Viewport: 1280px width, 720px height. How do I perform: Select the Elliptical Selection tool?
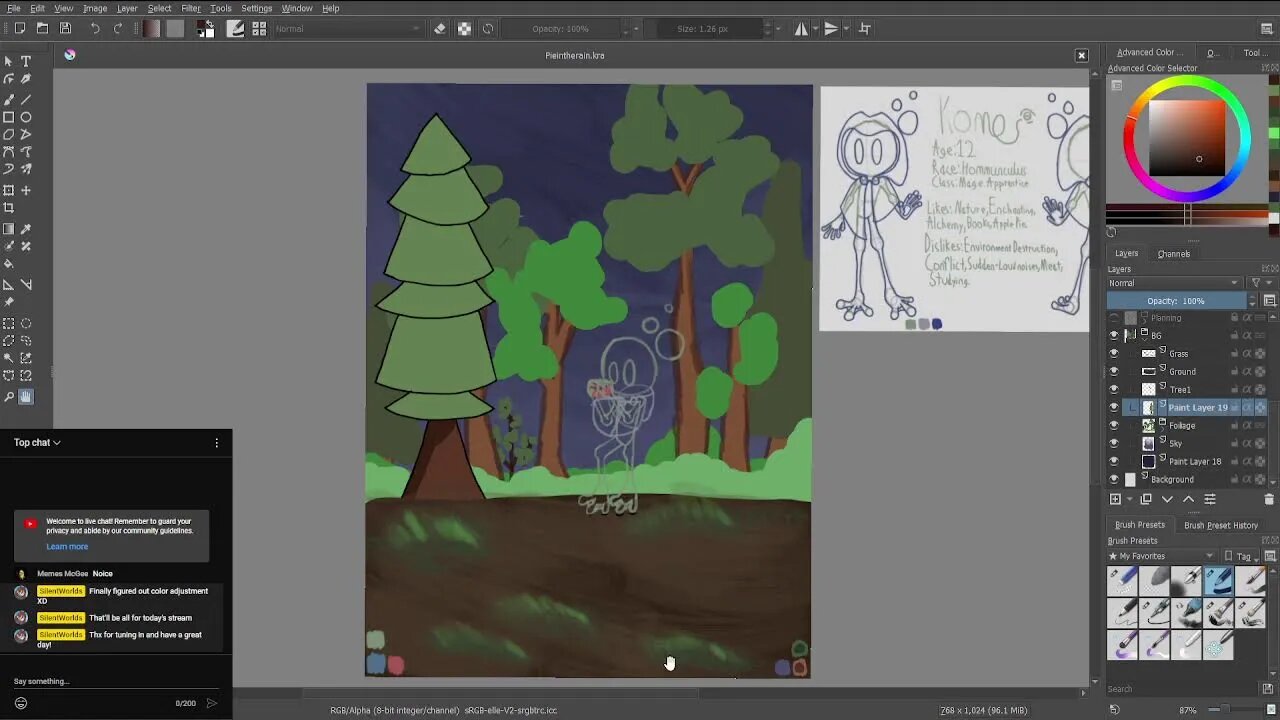(x=26, y=323)
